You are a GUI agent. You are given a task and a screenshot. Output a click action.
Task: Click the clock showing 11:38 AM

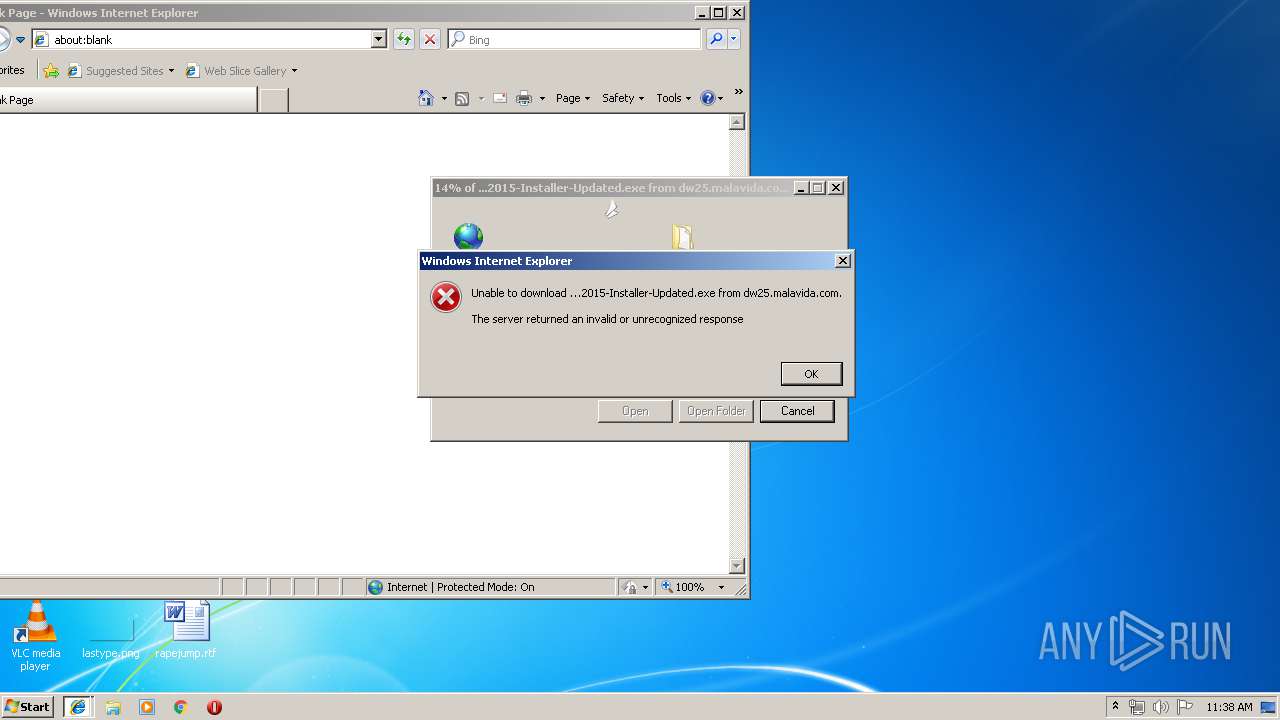[x=1229, y=707]
